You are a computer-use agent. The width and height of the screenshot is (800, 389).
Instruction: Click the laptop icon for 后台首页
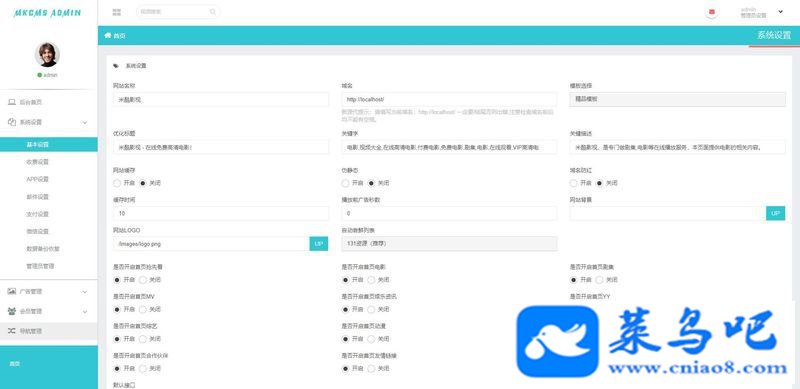(12, 102)
